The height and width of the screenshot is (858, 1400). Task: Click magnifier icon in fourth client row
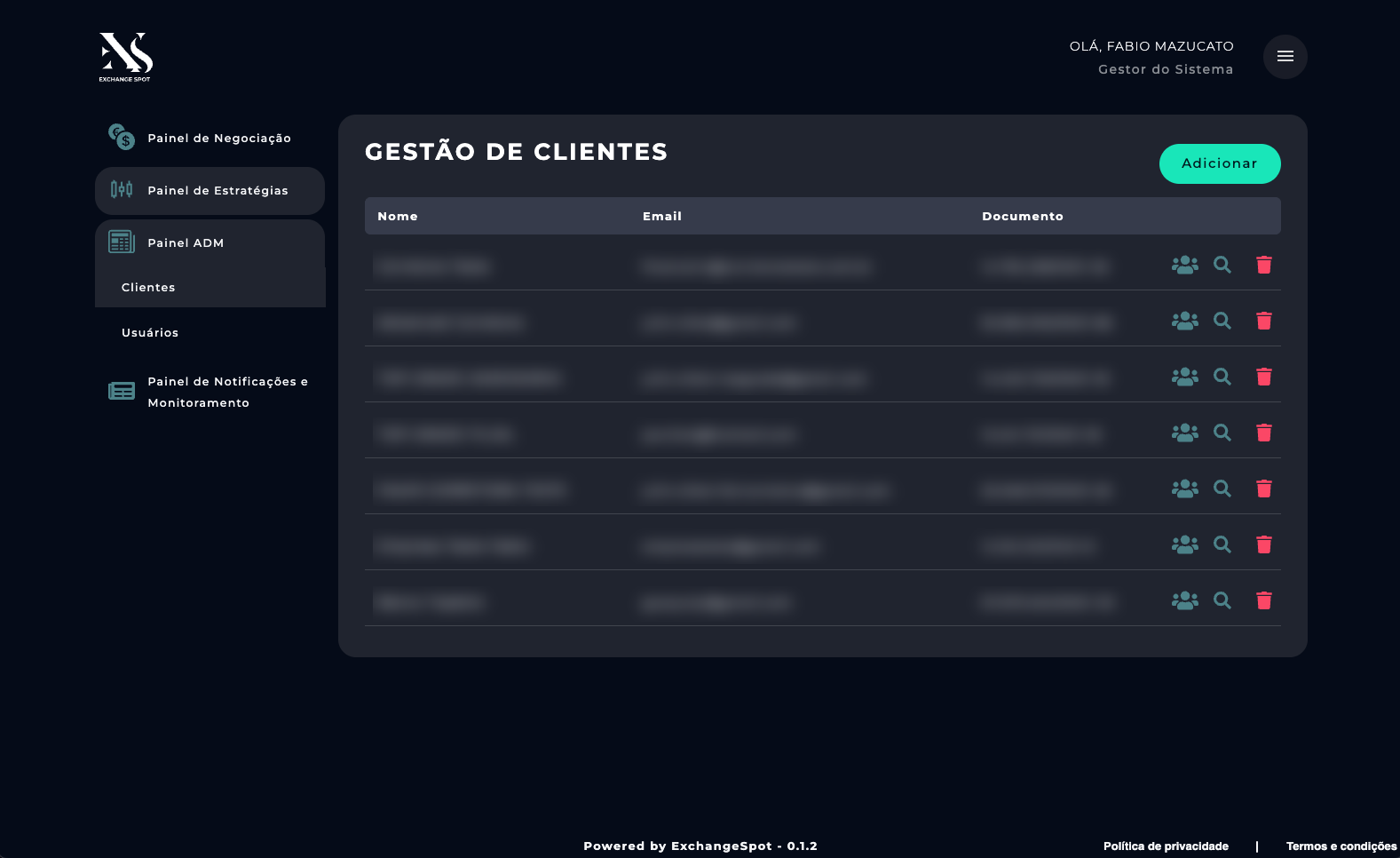pyautogui.click(x=1222, y=433)
